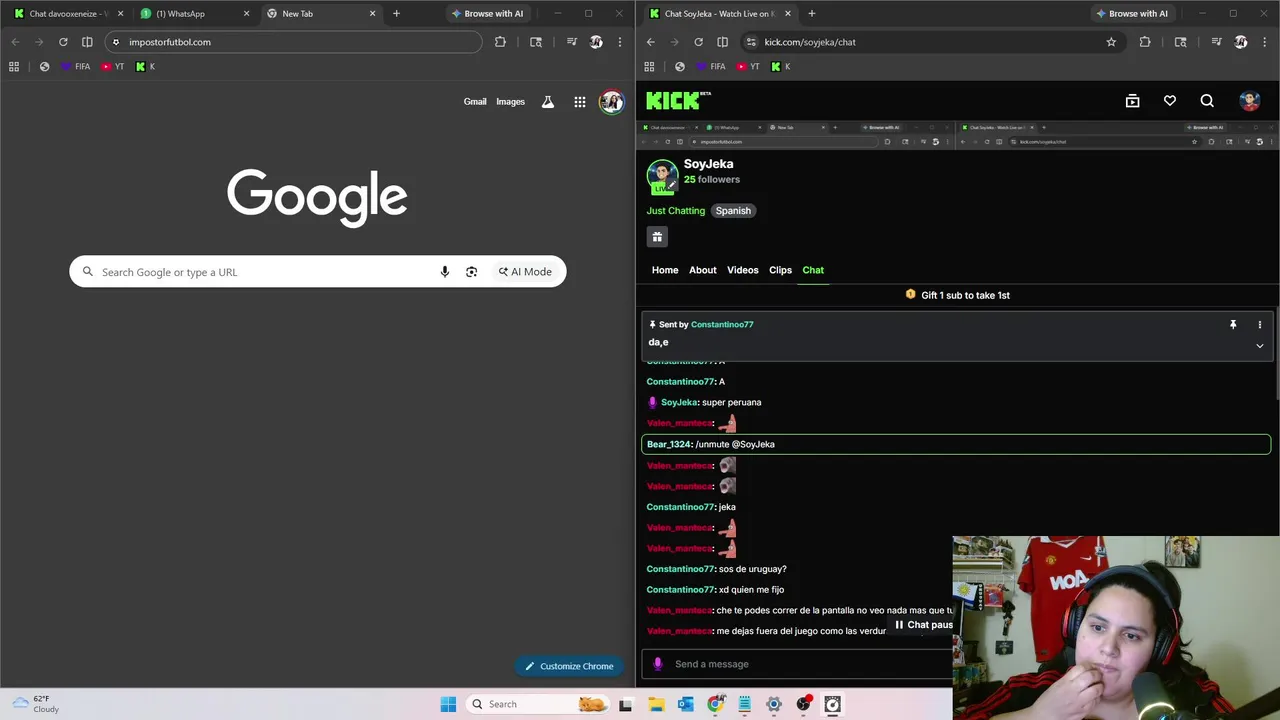Screen dimensions: 1280x720
Task: Click Gift 1 sub to take 1st banner
Action: (957, 295)
